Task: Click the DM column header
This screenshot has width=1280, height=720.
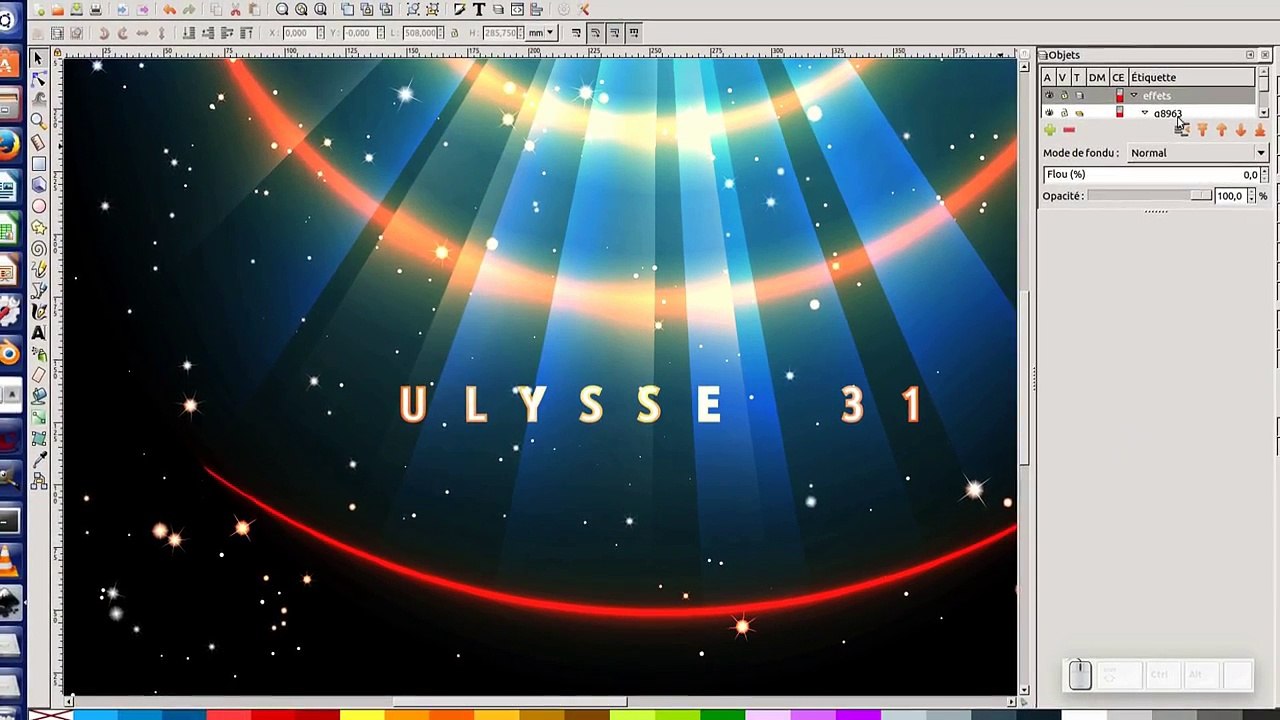Action: coord(1097,77)
